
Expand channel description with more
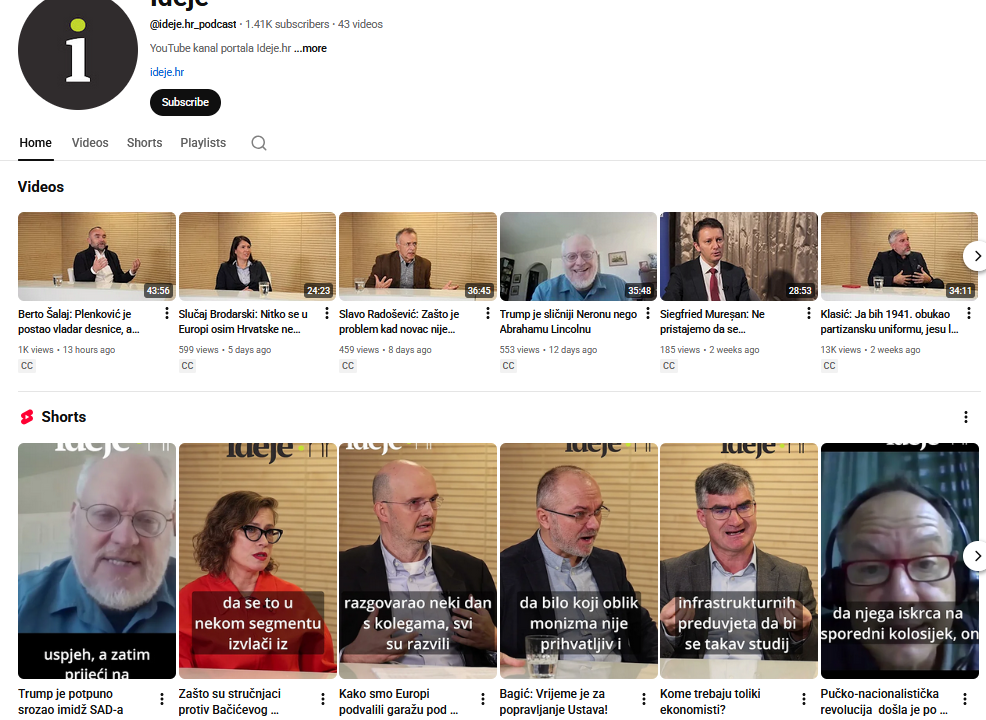[x=311, y=48]
